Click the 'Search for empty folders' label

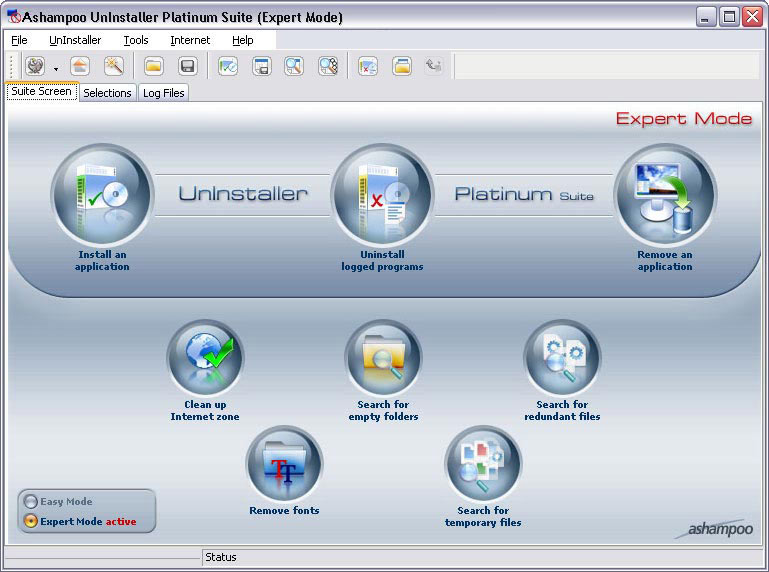(x=383, y=411)
